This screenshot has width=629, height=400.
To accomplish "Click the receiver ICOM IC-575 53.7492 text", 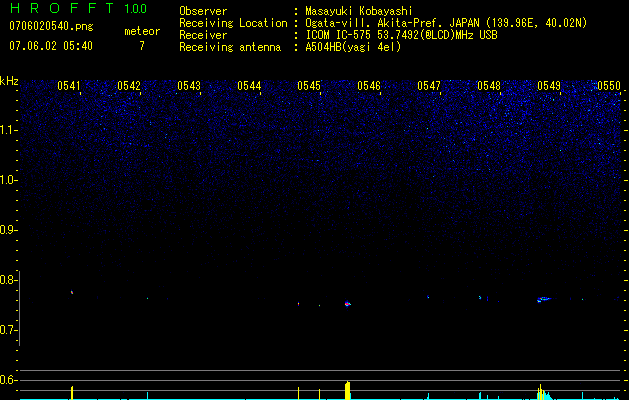I will point(401,35).
